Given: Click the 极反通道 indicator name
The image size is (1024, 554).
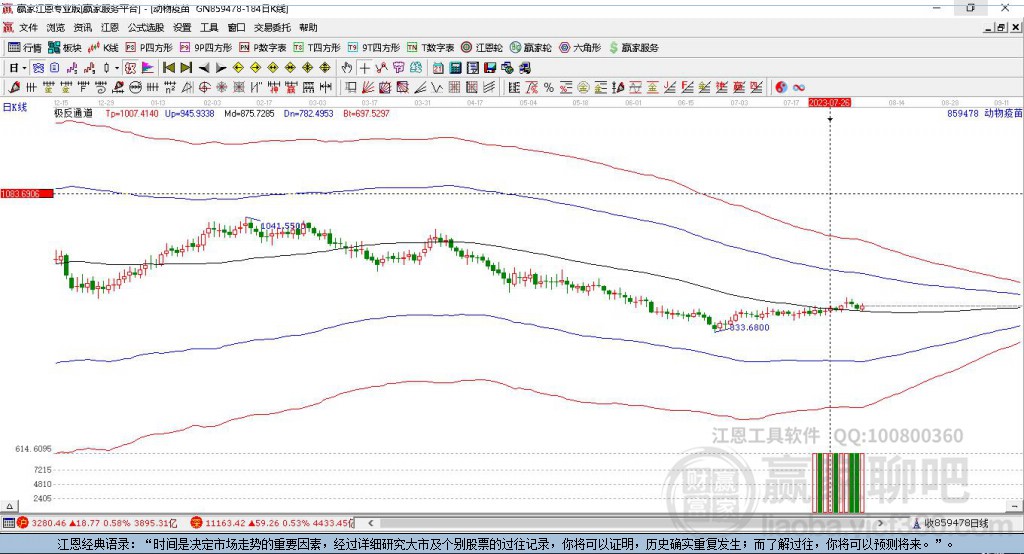Looking at the screenshot, I should pyautogui.click(x=74, y=113).
